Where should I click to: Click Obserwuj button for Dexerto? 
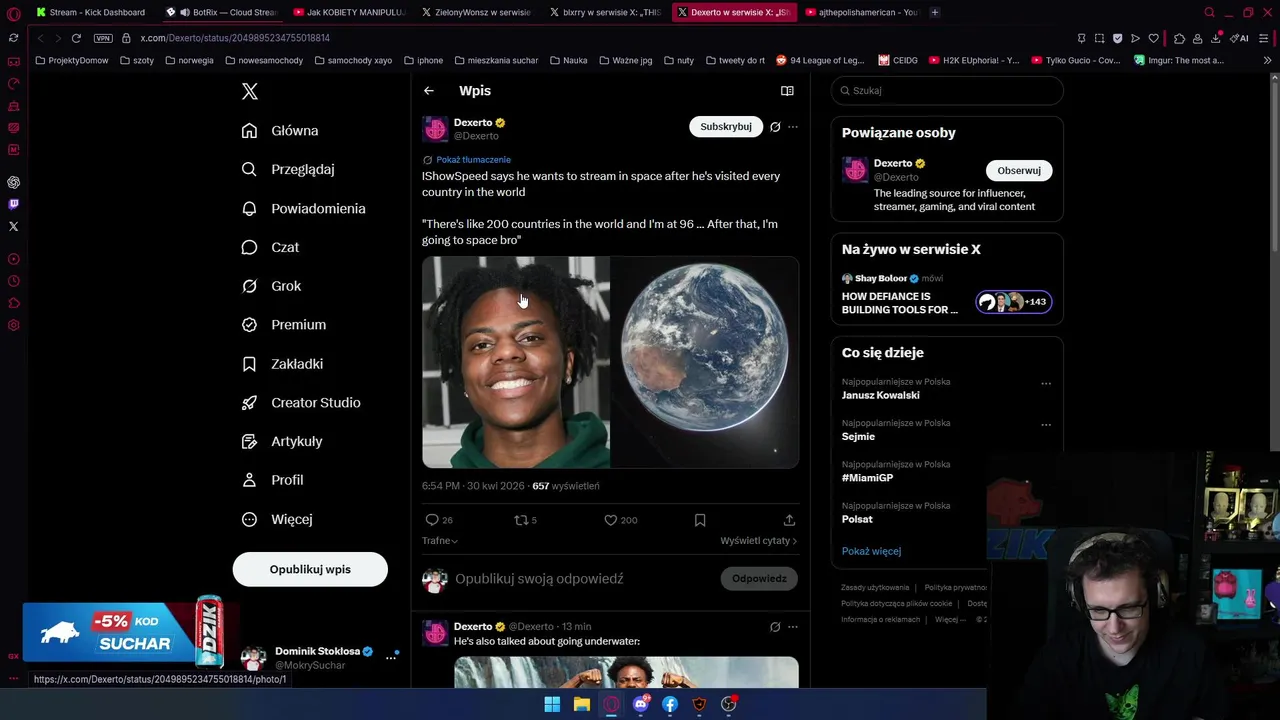click(x=1019, y=171)
